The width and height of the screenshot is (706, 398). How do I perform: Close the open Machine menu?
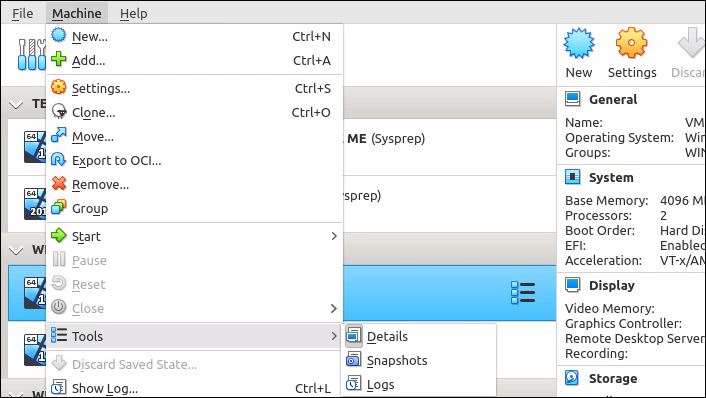pos(77,14)
